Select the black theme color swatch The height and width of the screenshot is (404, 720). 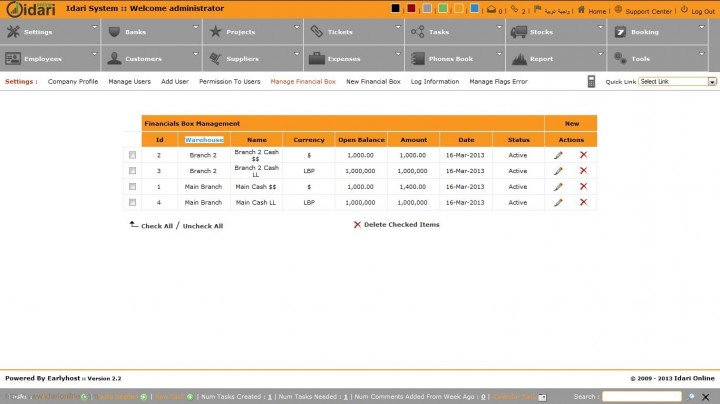(395, 8)
